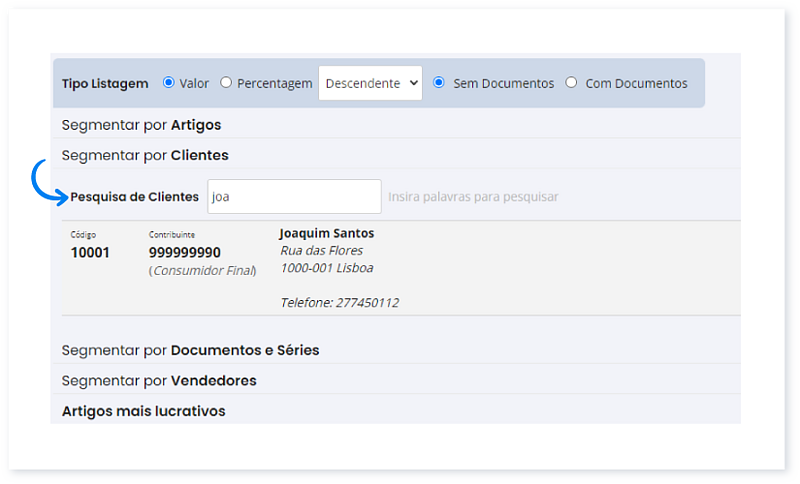Expand Segmentar por Vendedores section

coord(159,380)
